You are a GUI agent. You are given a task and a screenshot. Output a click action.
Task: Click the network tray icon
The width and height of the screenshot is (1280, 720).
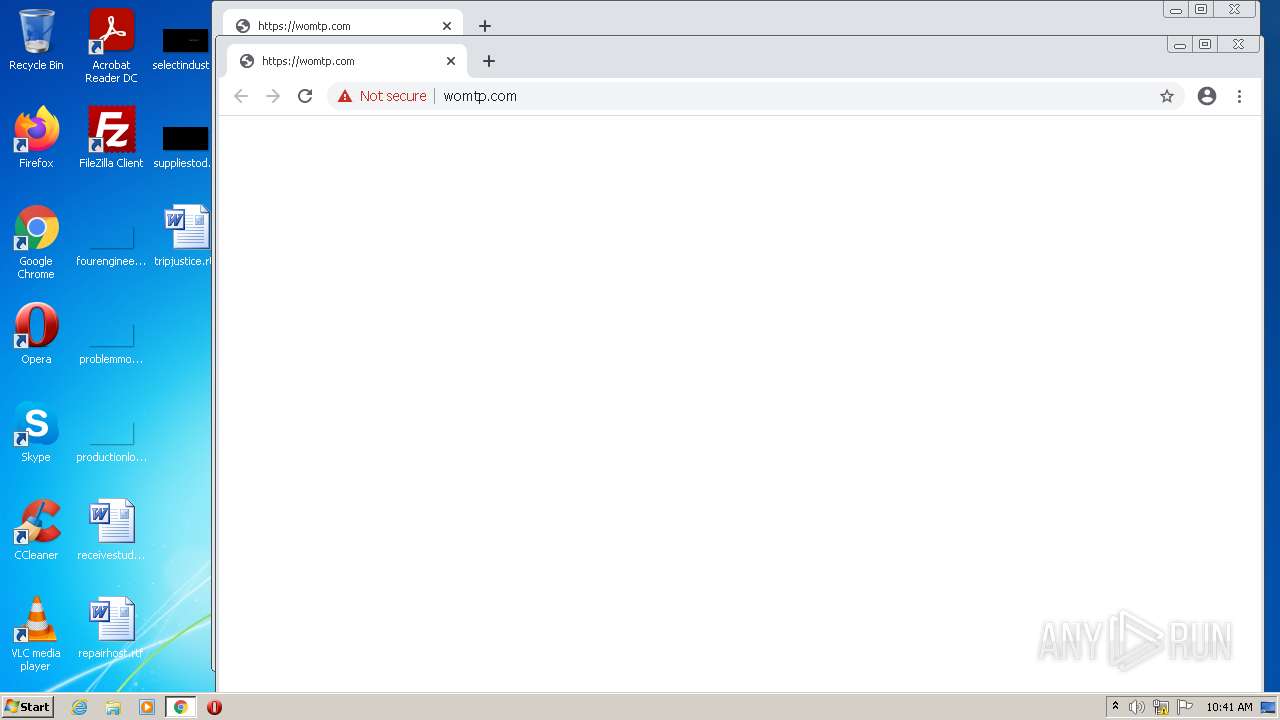tap(1161, 707)
